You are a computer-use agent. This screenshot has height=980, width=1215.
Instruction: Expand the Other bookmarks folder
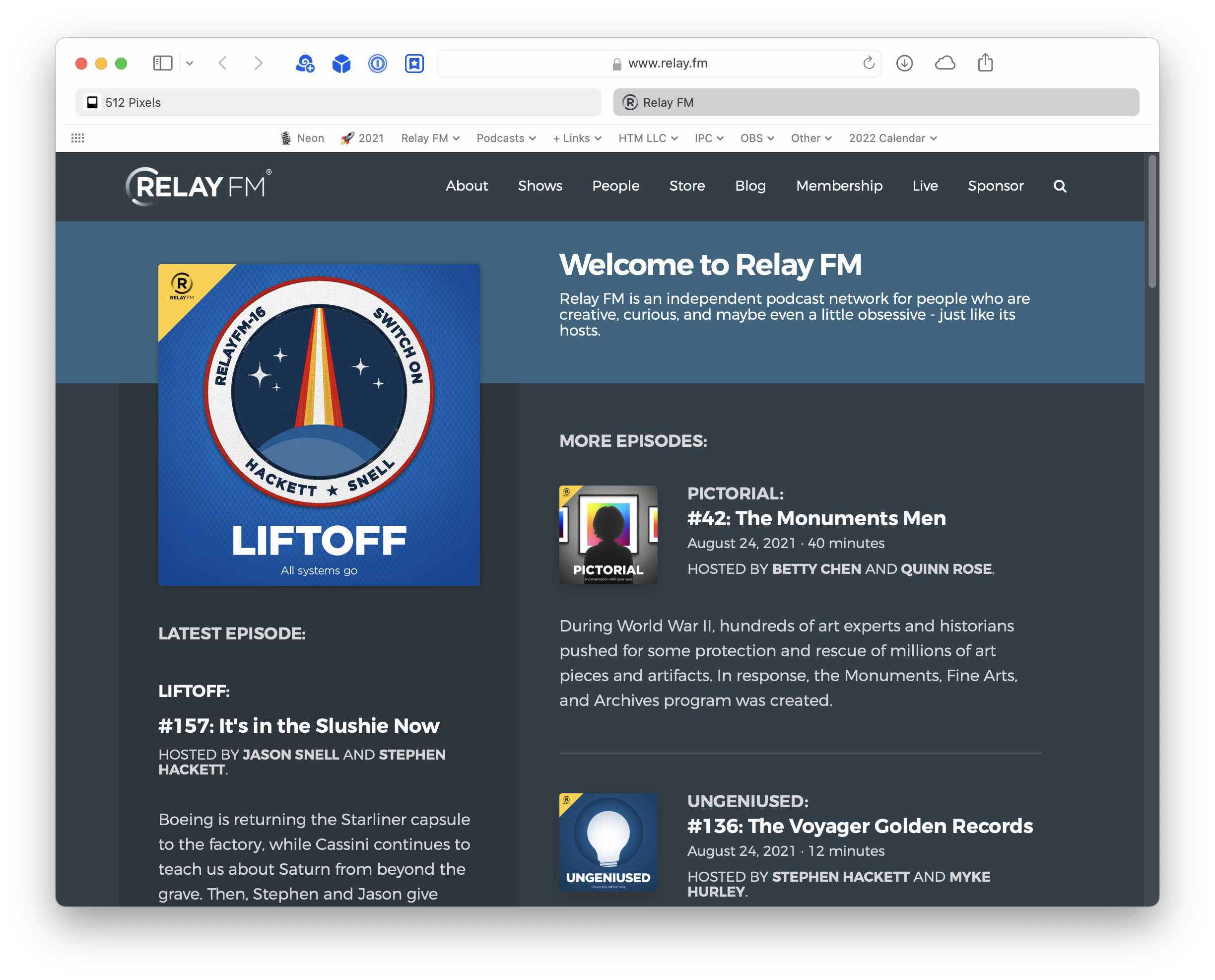[x=811, y=138]
